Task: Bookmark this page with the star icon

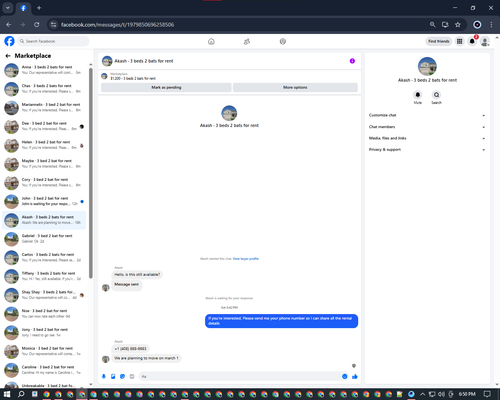Action: [x=458, y=25]
